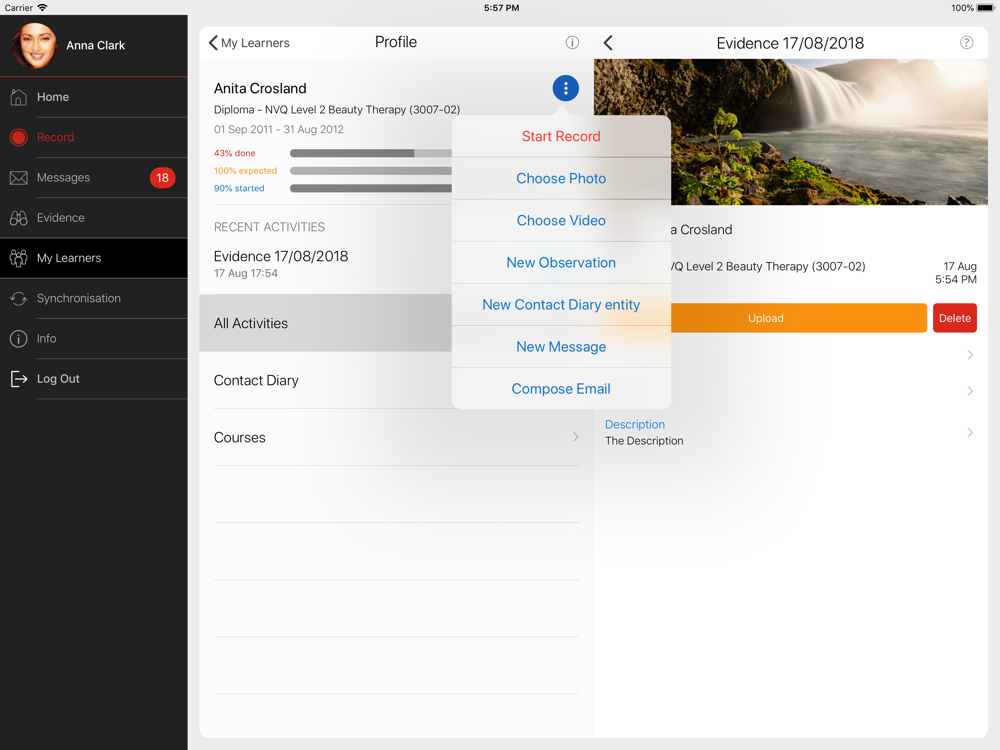Click the Messages badge showing 18
1000x750 pixels.
click(x=163, y=178)
